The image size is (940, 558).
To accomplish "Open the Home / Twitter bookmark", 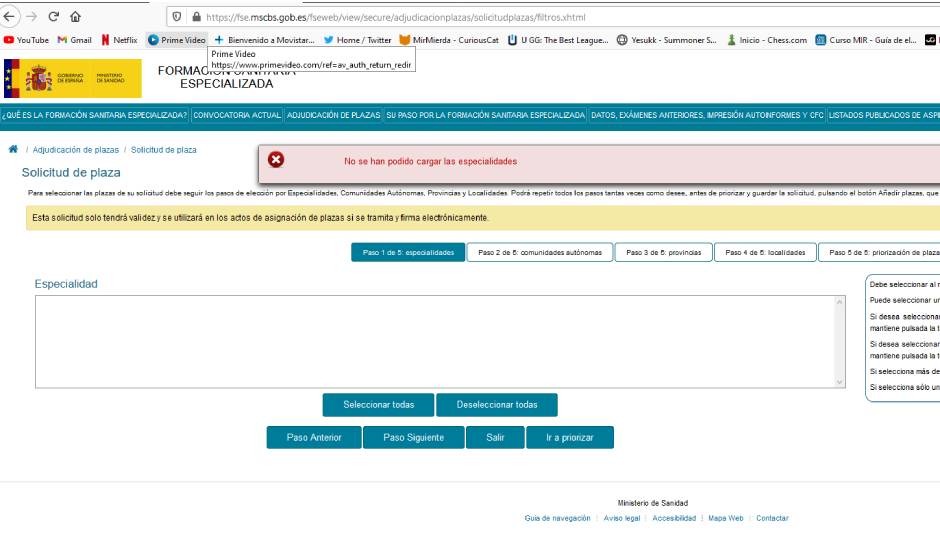I will pos(357,40).
